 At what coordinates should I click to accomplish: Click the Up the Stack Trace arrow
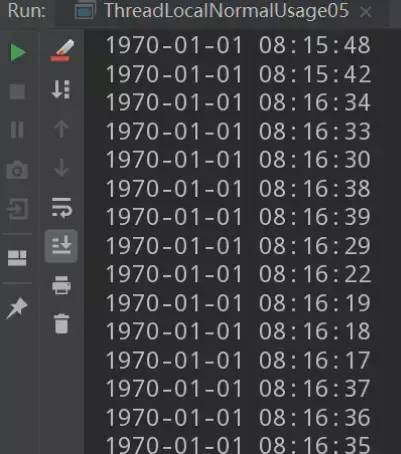[61, 129]
